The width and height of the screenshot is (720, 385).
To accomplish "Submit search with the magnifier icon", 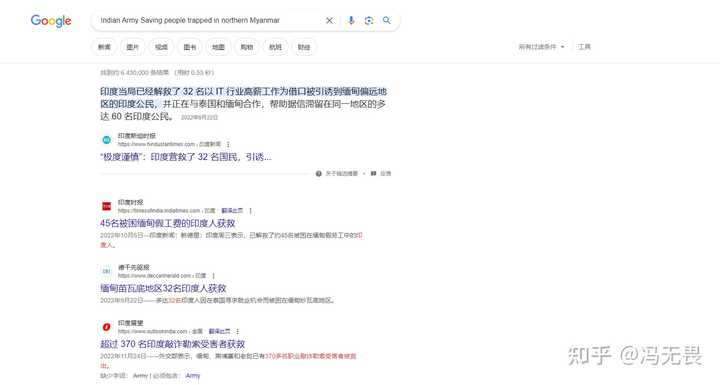I will [387, 21].
